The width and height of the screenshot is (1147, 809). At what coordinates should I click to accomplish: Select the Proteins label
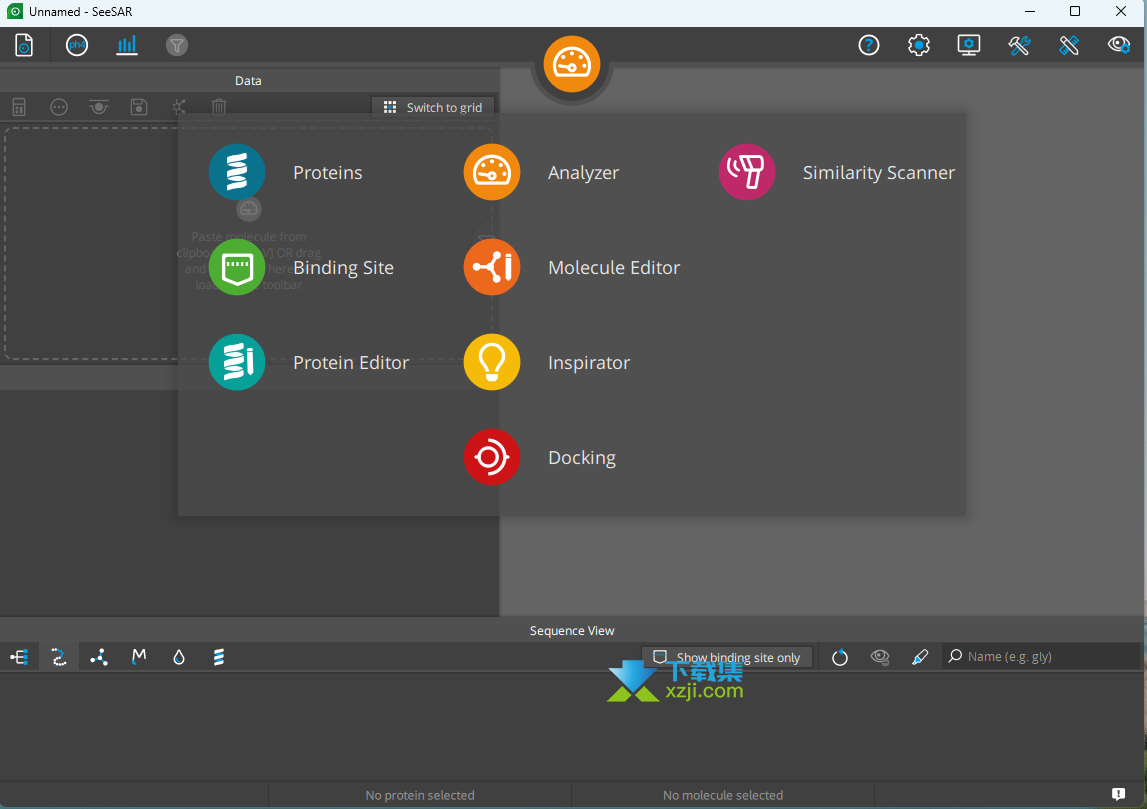[x=328, y=173]
